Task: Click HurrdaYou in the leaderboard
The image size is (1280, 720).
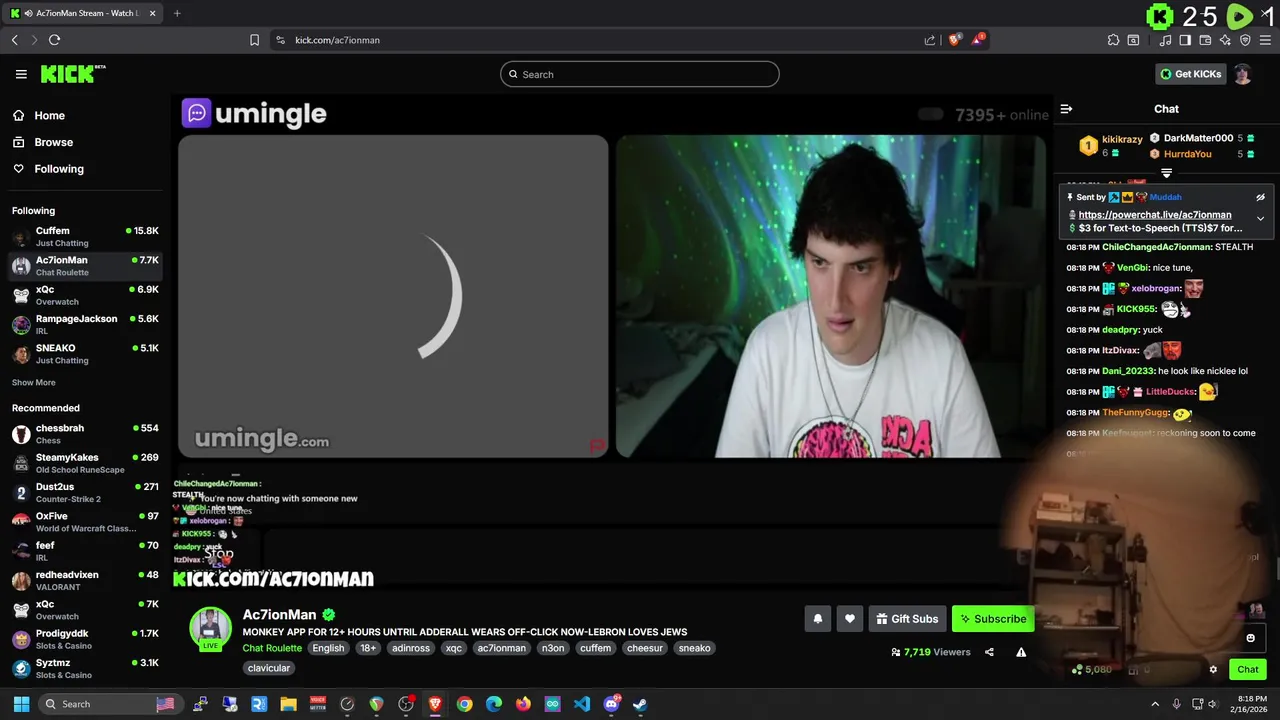Action: pos(1187,154)
